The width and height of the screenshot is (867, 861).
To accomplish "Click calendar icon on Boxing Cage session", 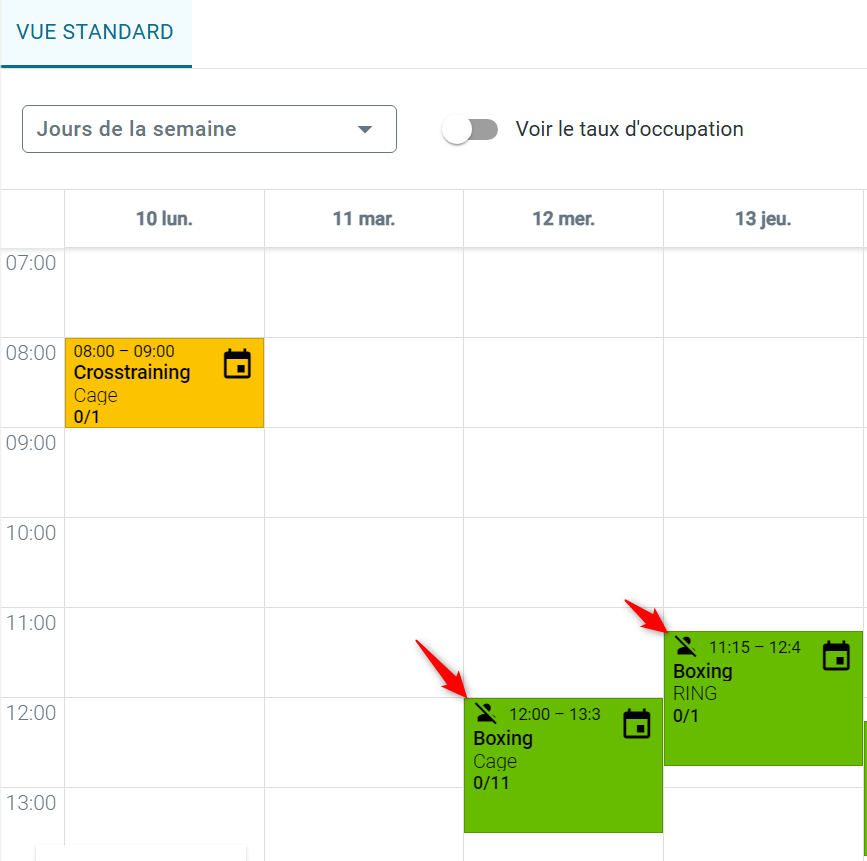I will click(636, 724).
